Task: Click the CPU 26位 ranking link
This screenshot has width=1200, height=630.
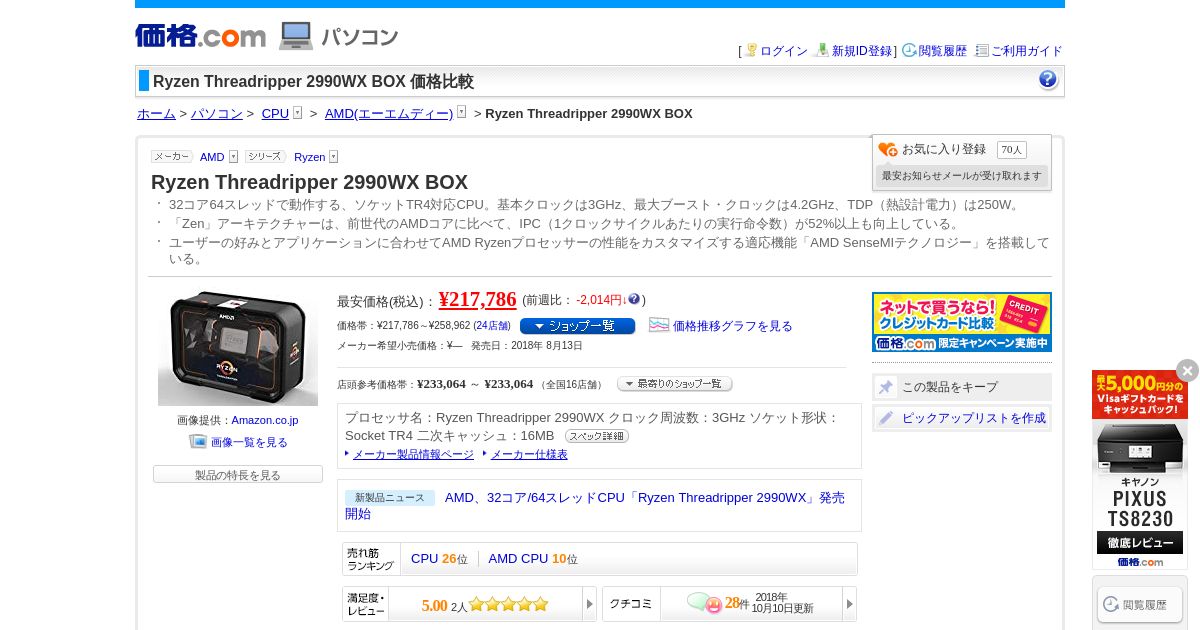Action: [439, 559]
